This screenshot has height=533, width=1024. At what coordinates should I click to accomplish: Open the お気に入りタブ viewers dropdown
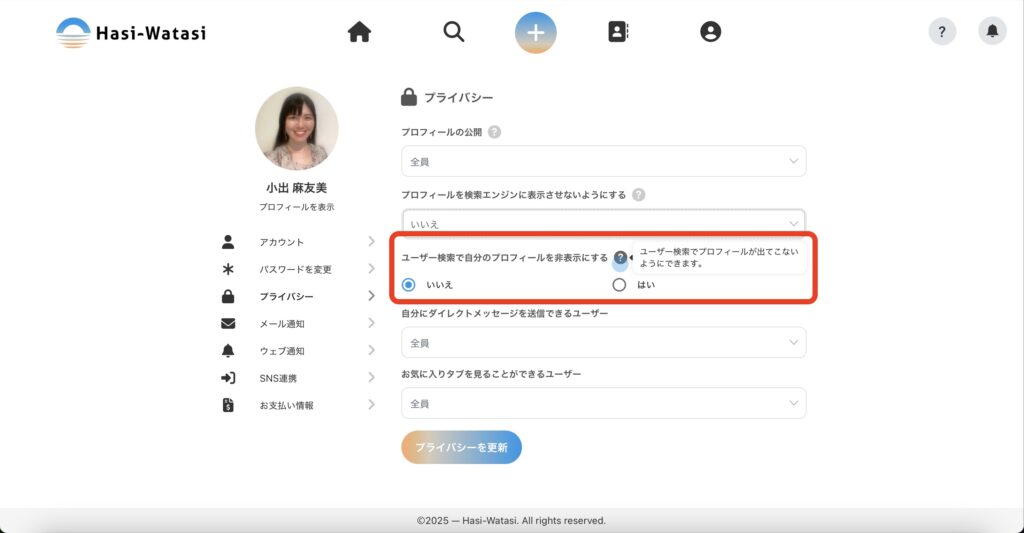(603, 403)
